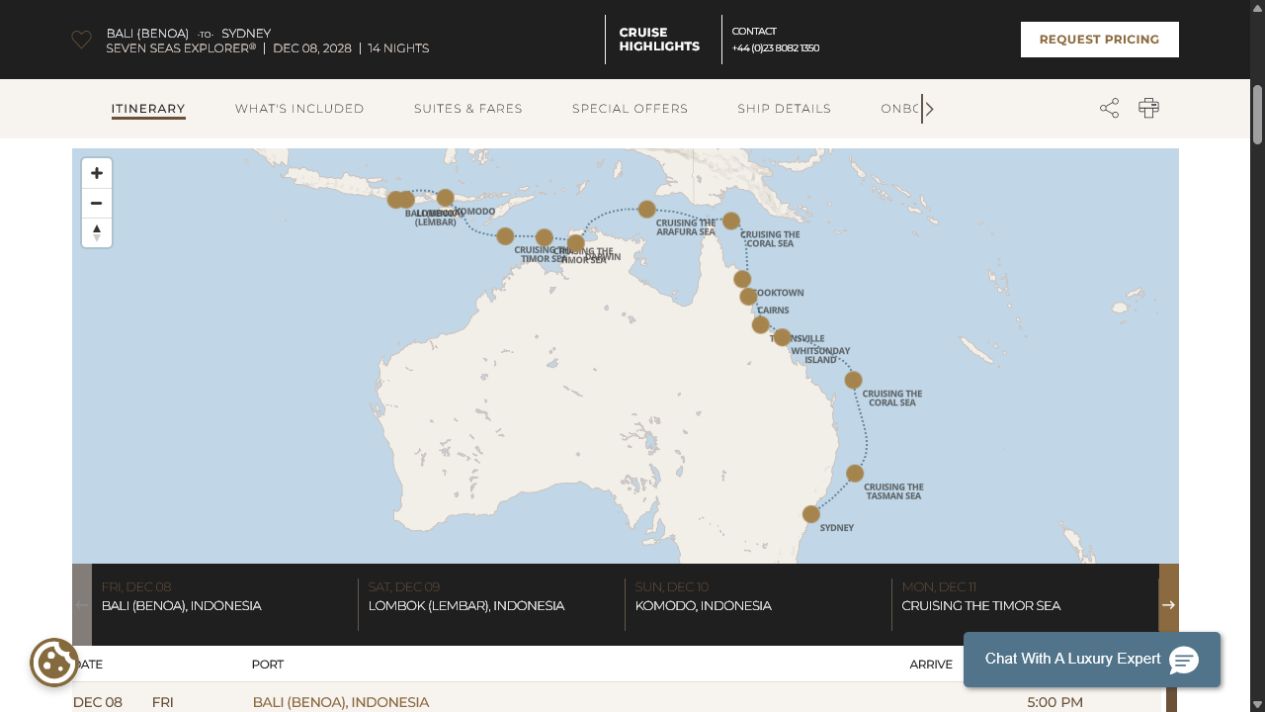Show more tabs with chevron arrow

pos(929,109)
